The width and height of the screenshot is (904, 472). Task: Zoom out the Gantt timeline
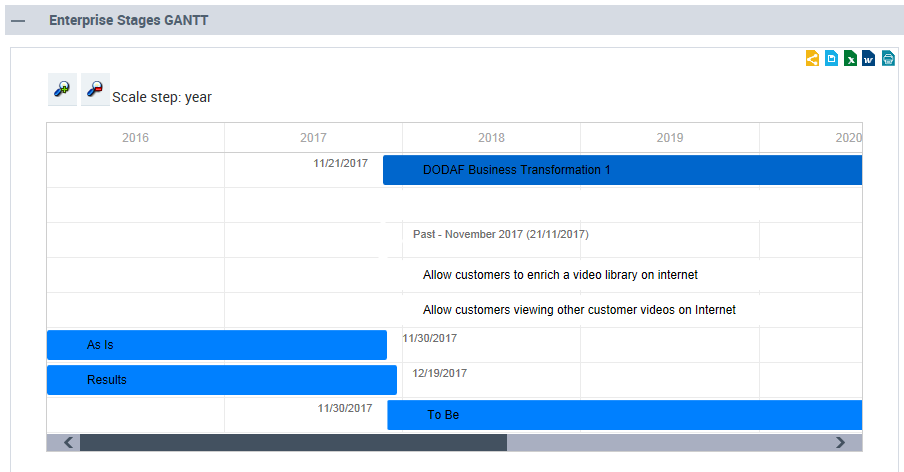coord(95,89)
